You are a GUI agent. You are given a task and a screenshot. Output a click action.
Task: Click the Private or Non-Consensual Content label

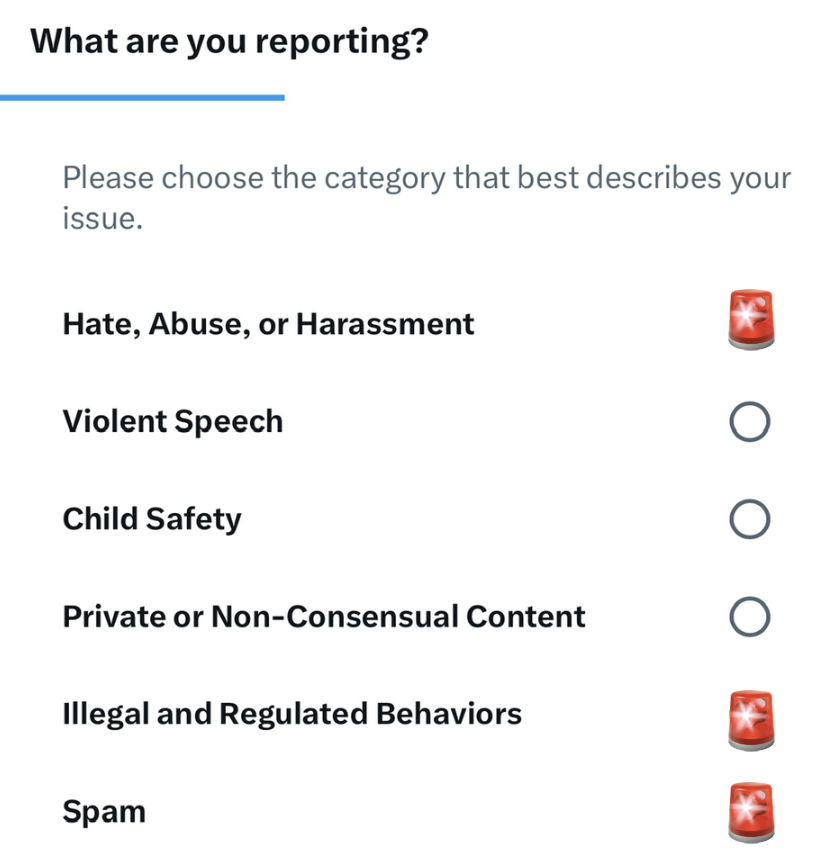pos(324,616)
